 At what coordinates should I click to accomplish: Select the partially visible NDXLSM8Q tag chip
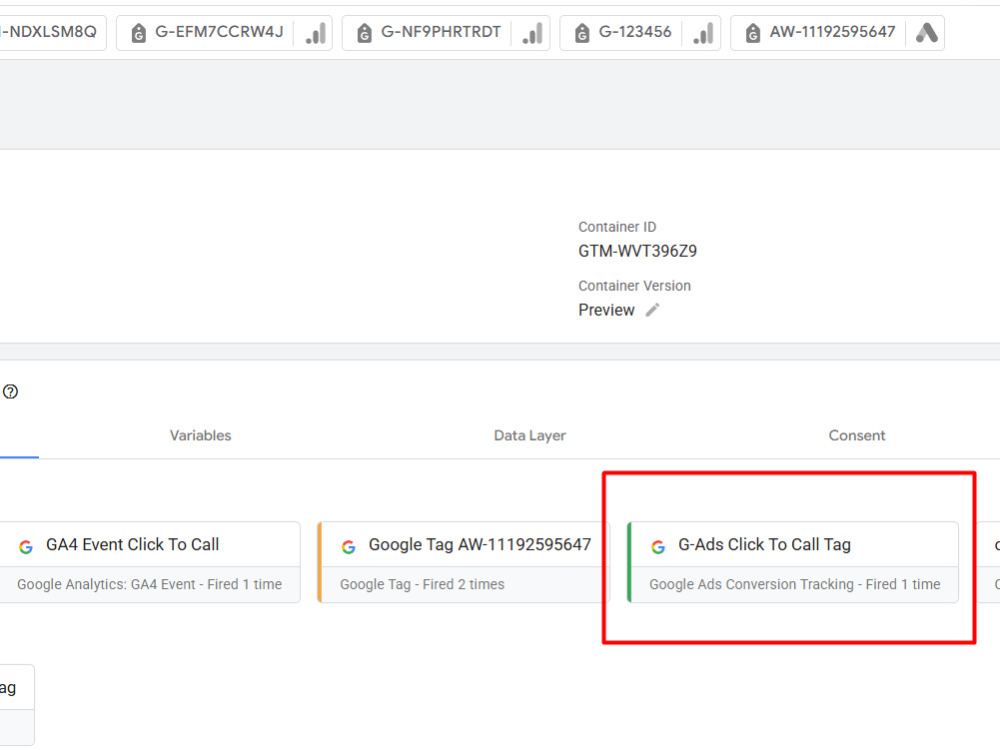52,33
